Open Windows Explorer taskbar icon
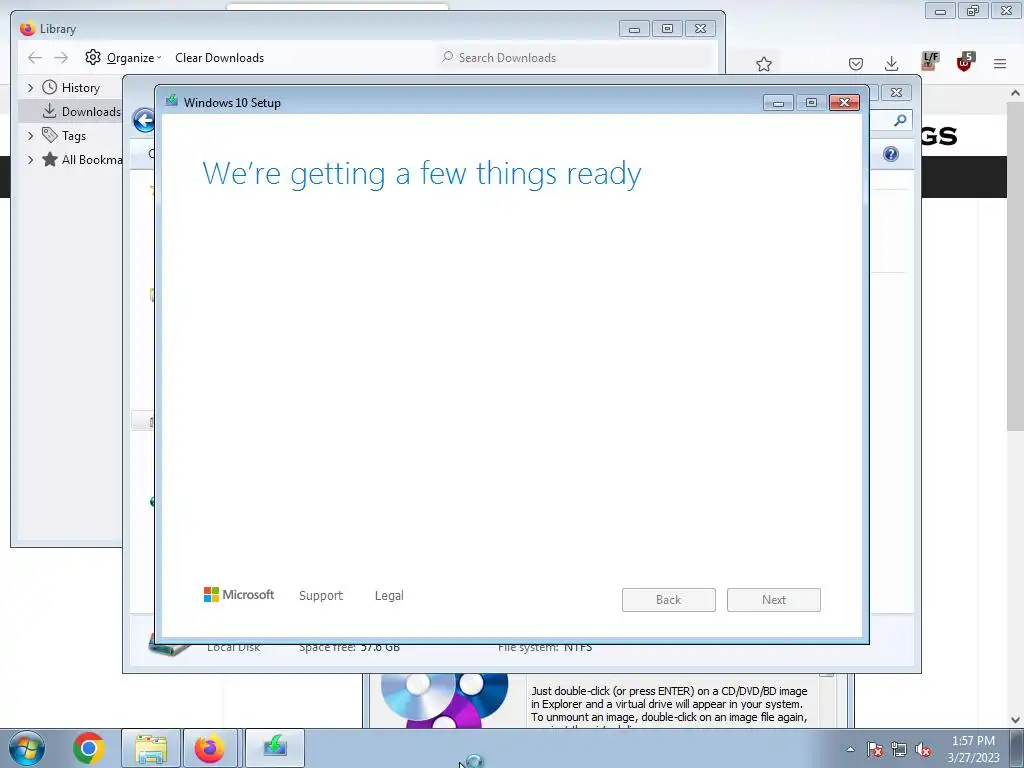Image resolution: width=1024 pixels, height=768 pixels. 151,748
